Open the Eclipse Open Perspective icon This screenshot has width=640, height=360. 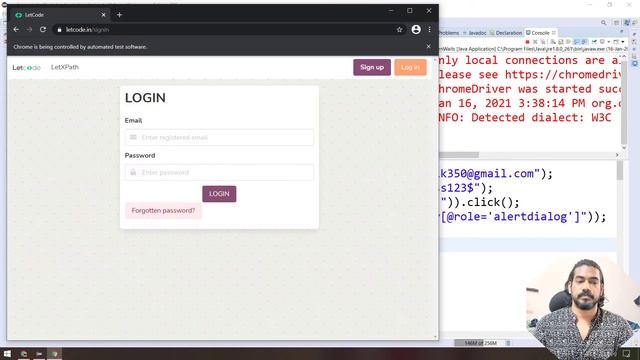[617, 23]
